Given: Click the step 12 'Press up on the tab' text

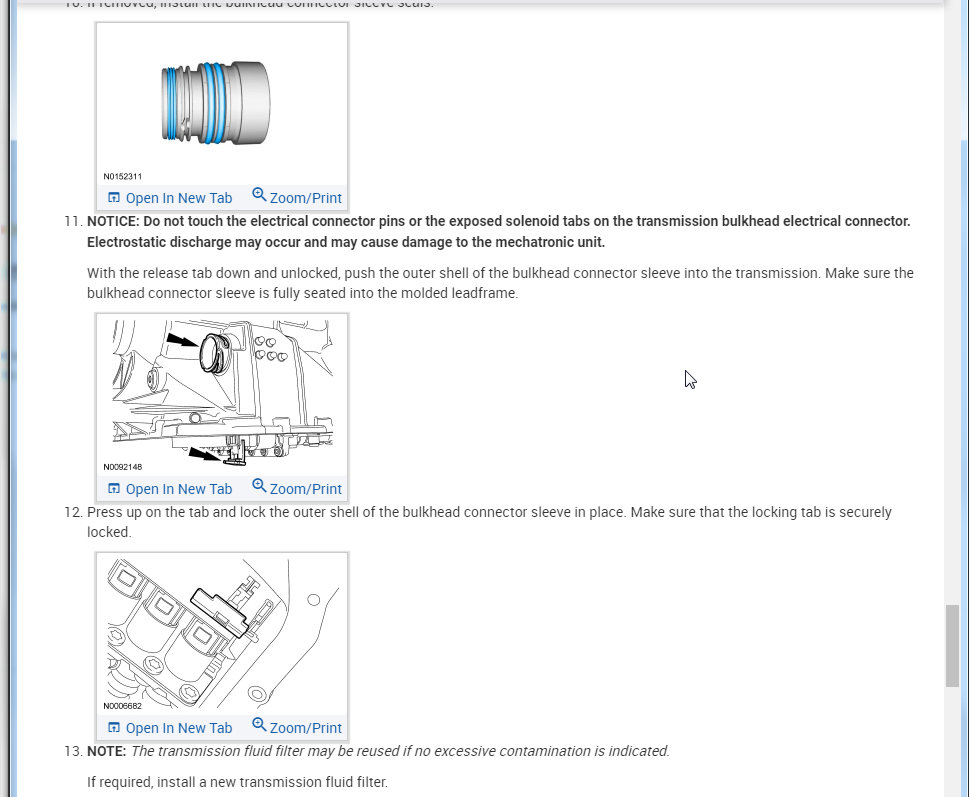Looking at the screenshot, I should (x=489, y=522).
